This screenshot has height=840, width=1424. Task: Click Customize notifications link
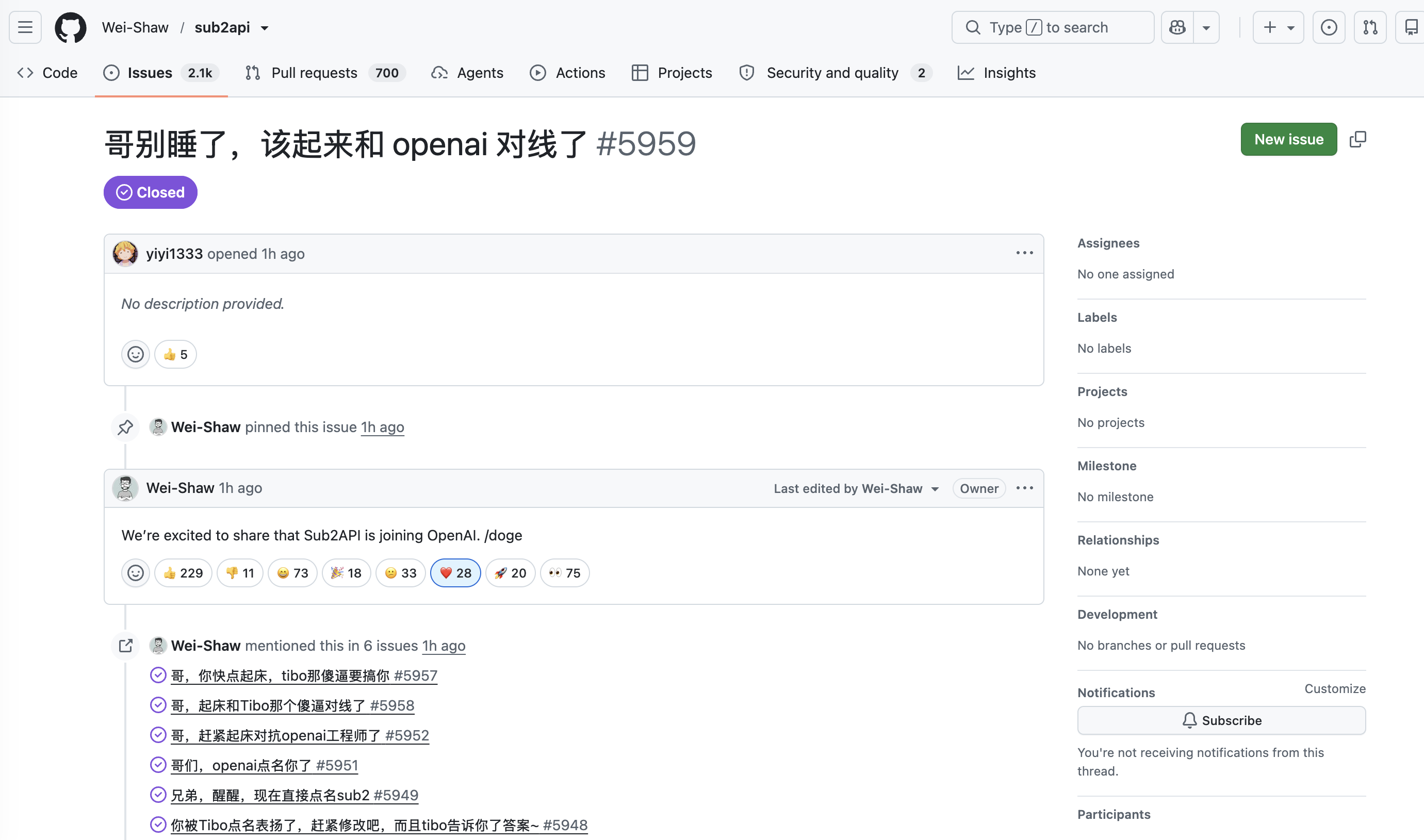click(1335, 689)
